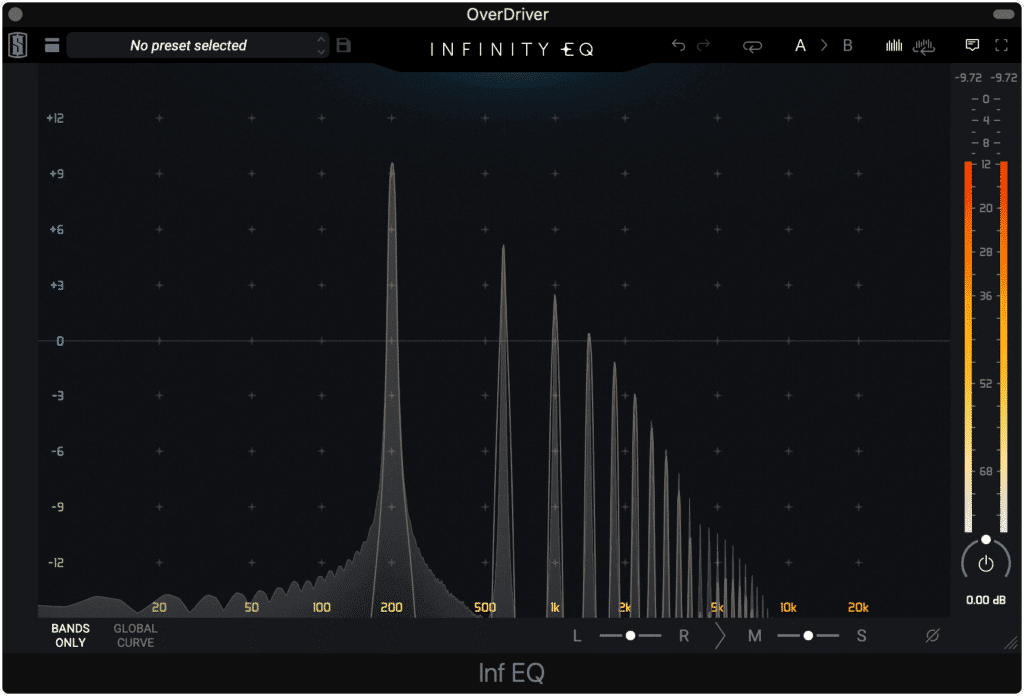Click the loop arrows icon beside redo

(x=752, y=46)
